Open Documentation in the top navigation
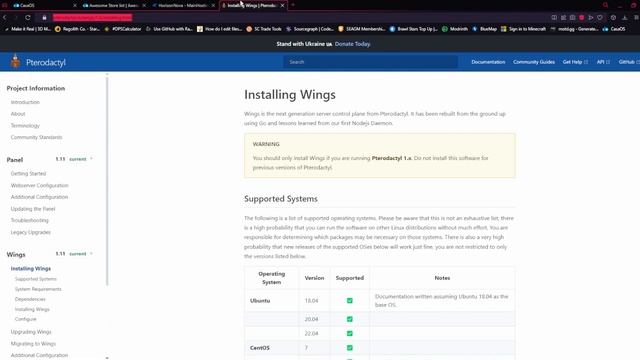Viewport: 640px width, 360px height. click(488, 62)
